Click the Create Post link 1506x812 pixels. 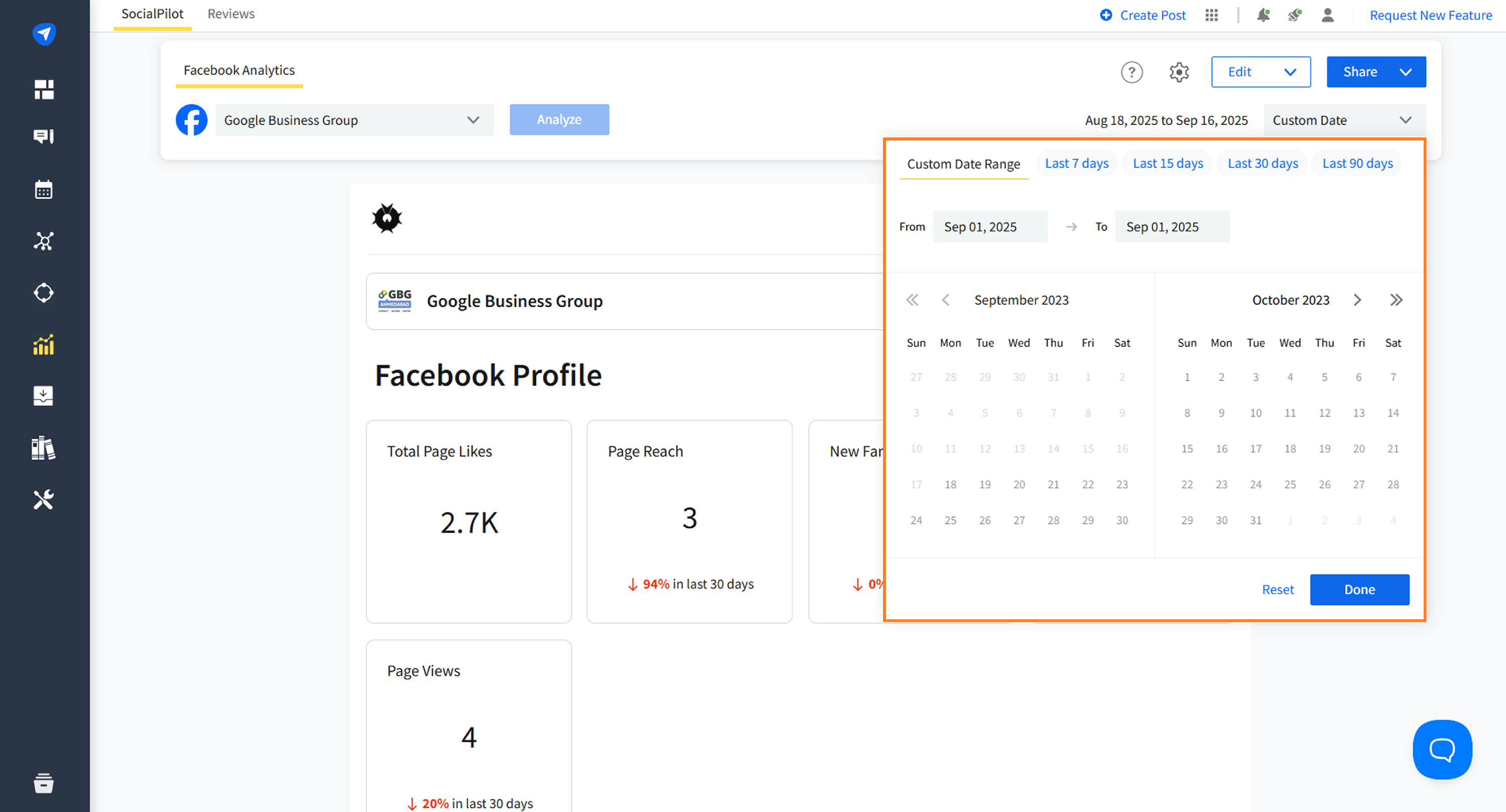[1143, 15]
